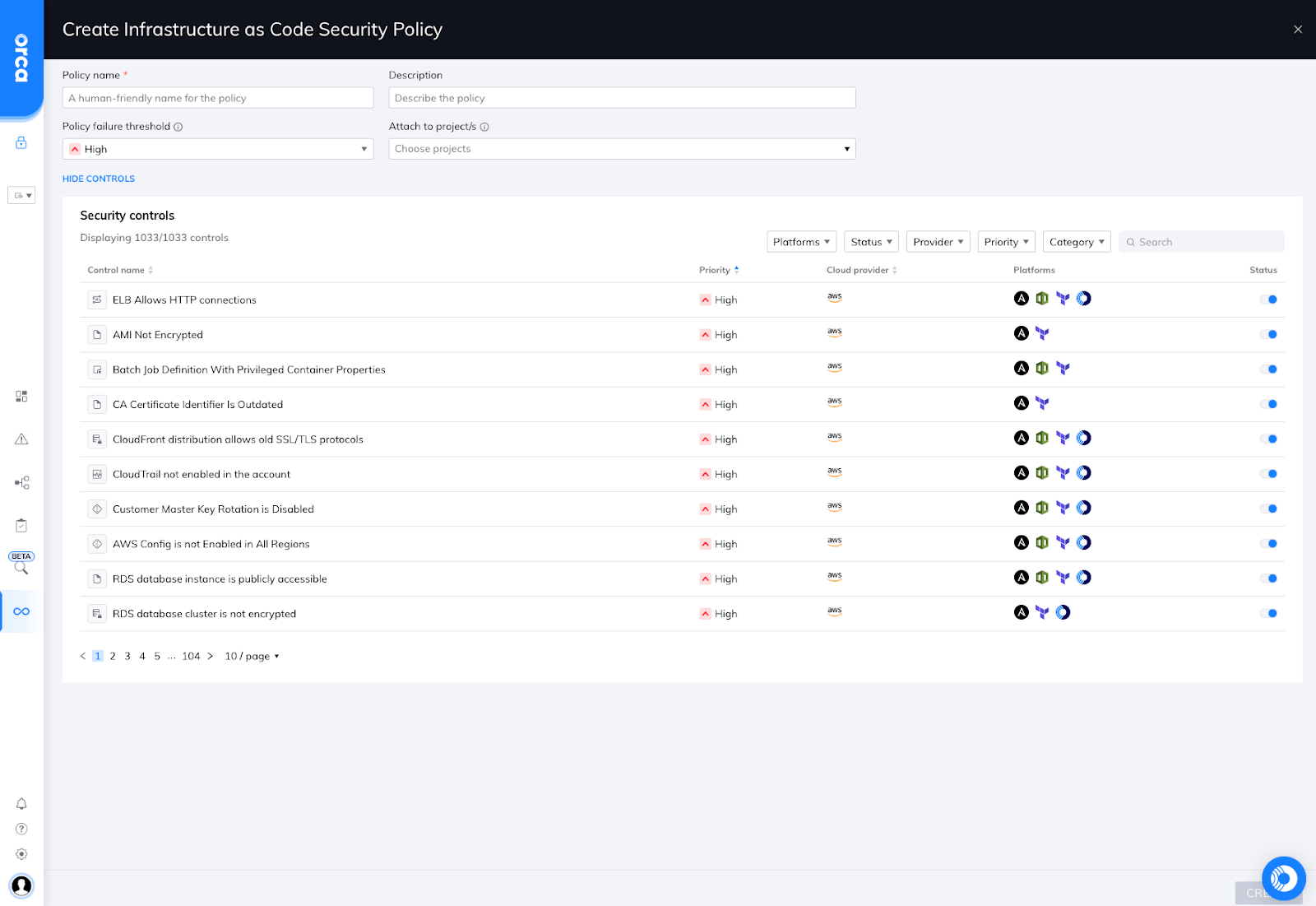Open the Policy failure threshold dropdown

[x=218, y=149]
